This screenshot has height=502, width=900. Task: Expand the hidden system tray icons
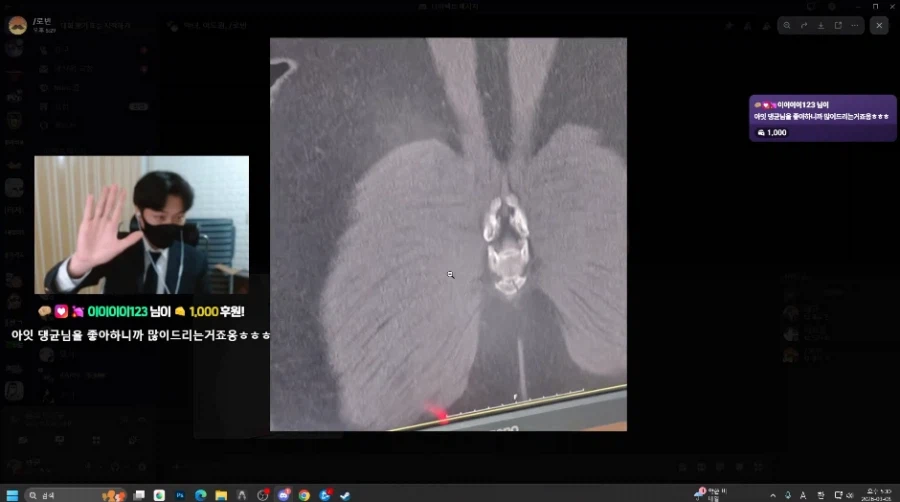coord(773,494)
